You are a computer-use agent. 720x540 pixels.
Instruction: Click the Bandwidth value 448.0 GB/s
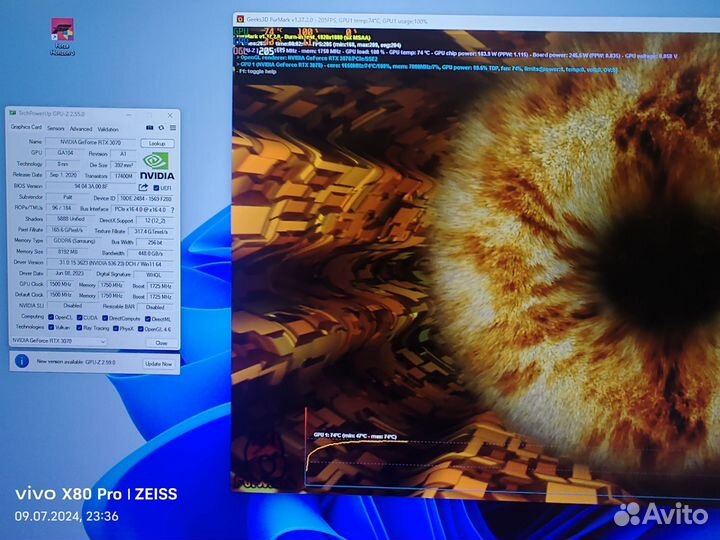click(152, 253)
